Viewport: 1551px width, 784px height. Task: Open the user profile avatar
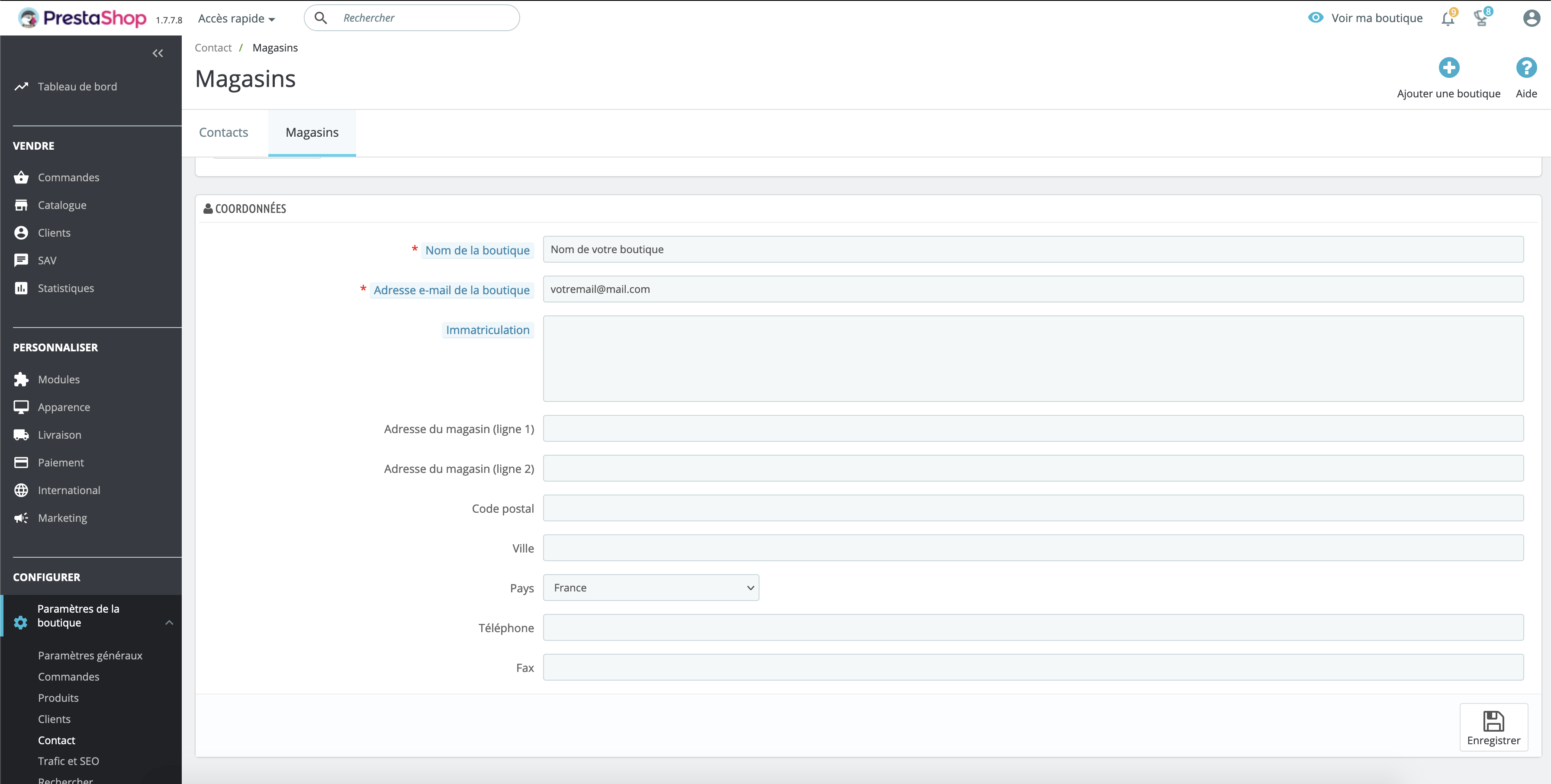tap(1532, 18)
